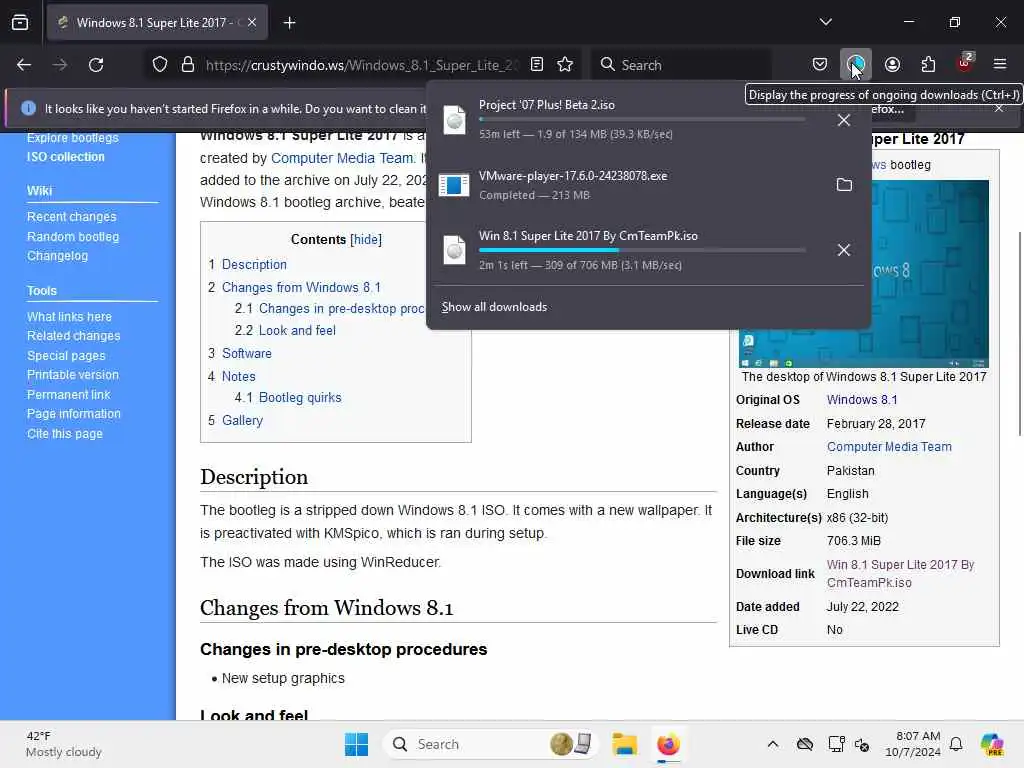
Task: Focus the Firefox search box
Action: [x=681, y=65]
